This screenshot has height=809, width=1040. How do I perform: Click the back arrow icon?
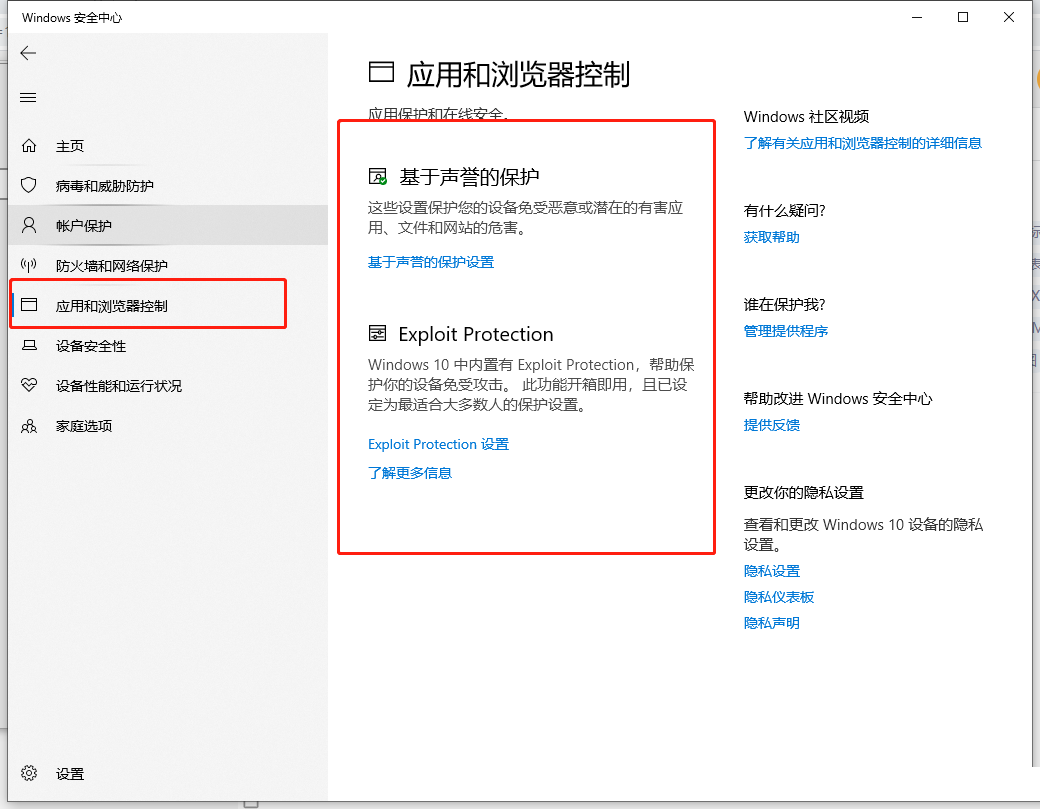coord(28,53)
